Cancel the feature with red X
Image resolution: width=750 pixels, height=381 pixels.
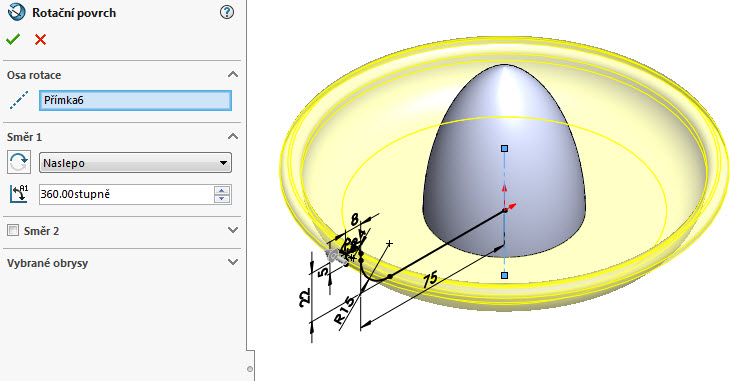coord(41,40)
